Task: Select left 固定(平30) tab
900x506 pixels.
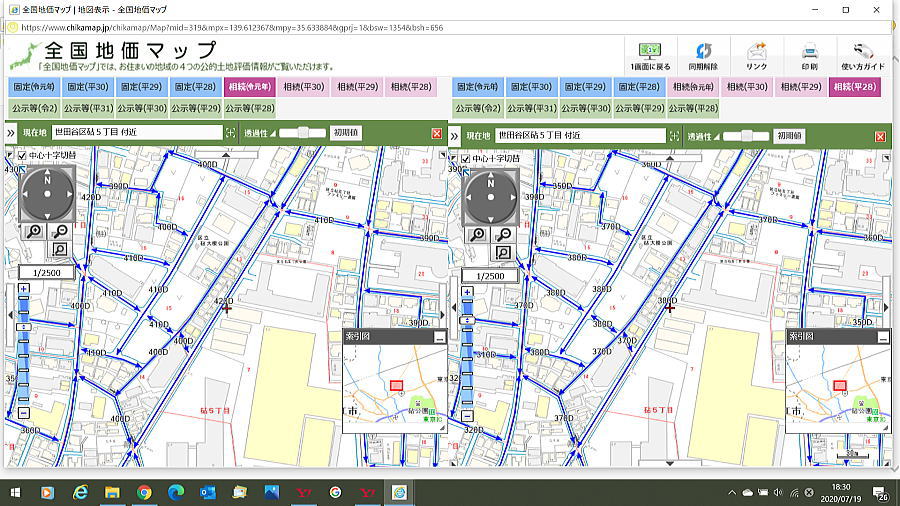Action: (x=88, y=87)
